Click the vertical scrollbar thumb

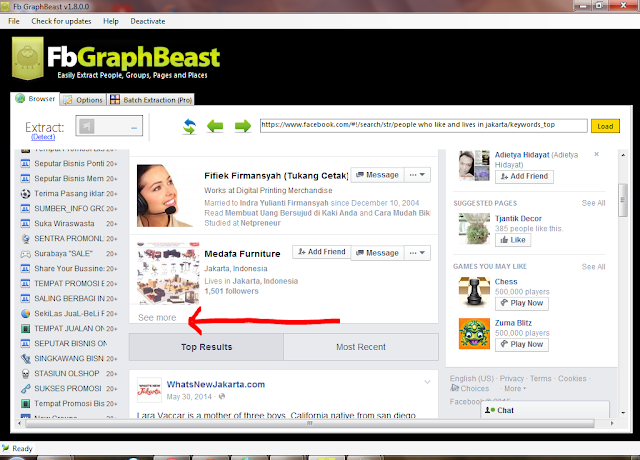coord(622,200)
